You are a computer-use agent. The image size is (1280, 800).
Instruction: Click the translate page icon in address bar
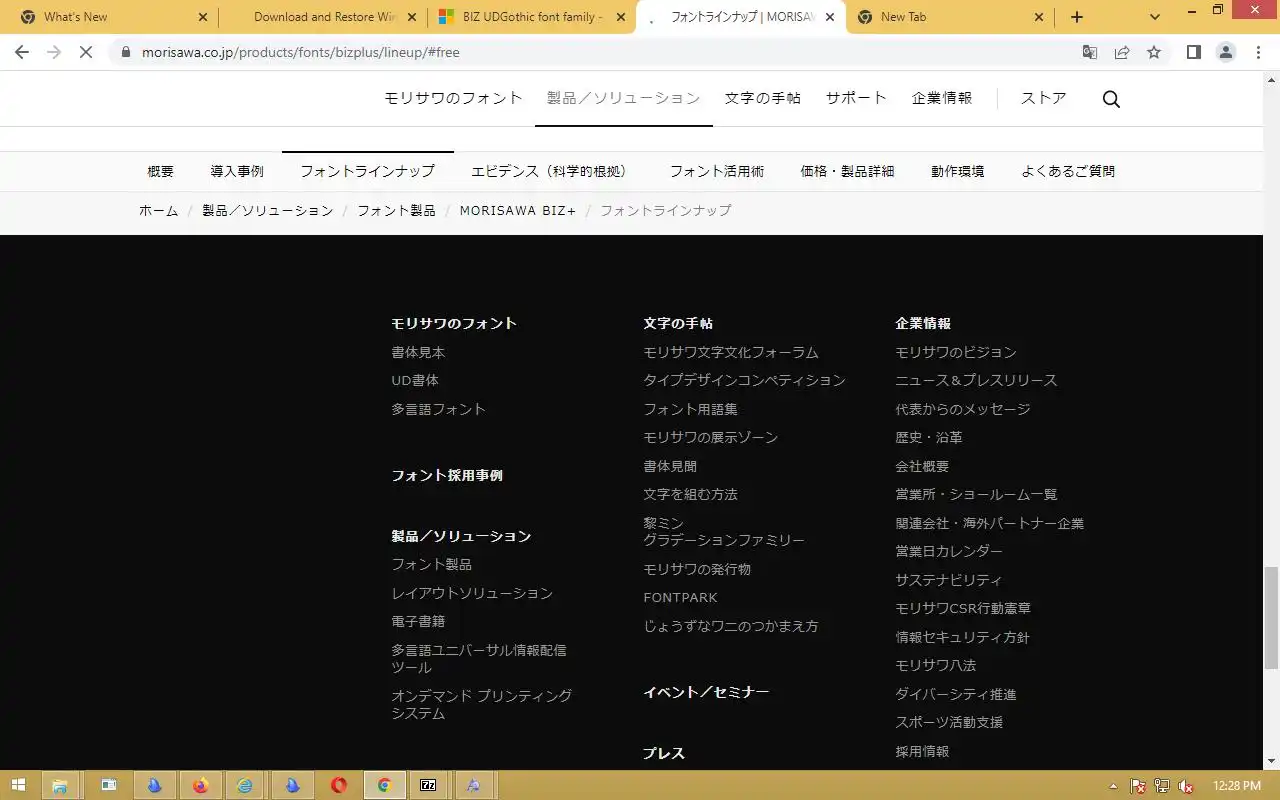1090,52
